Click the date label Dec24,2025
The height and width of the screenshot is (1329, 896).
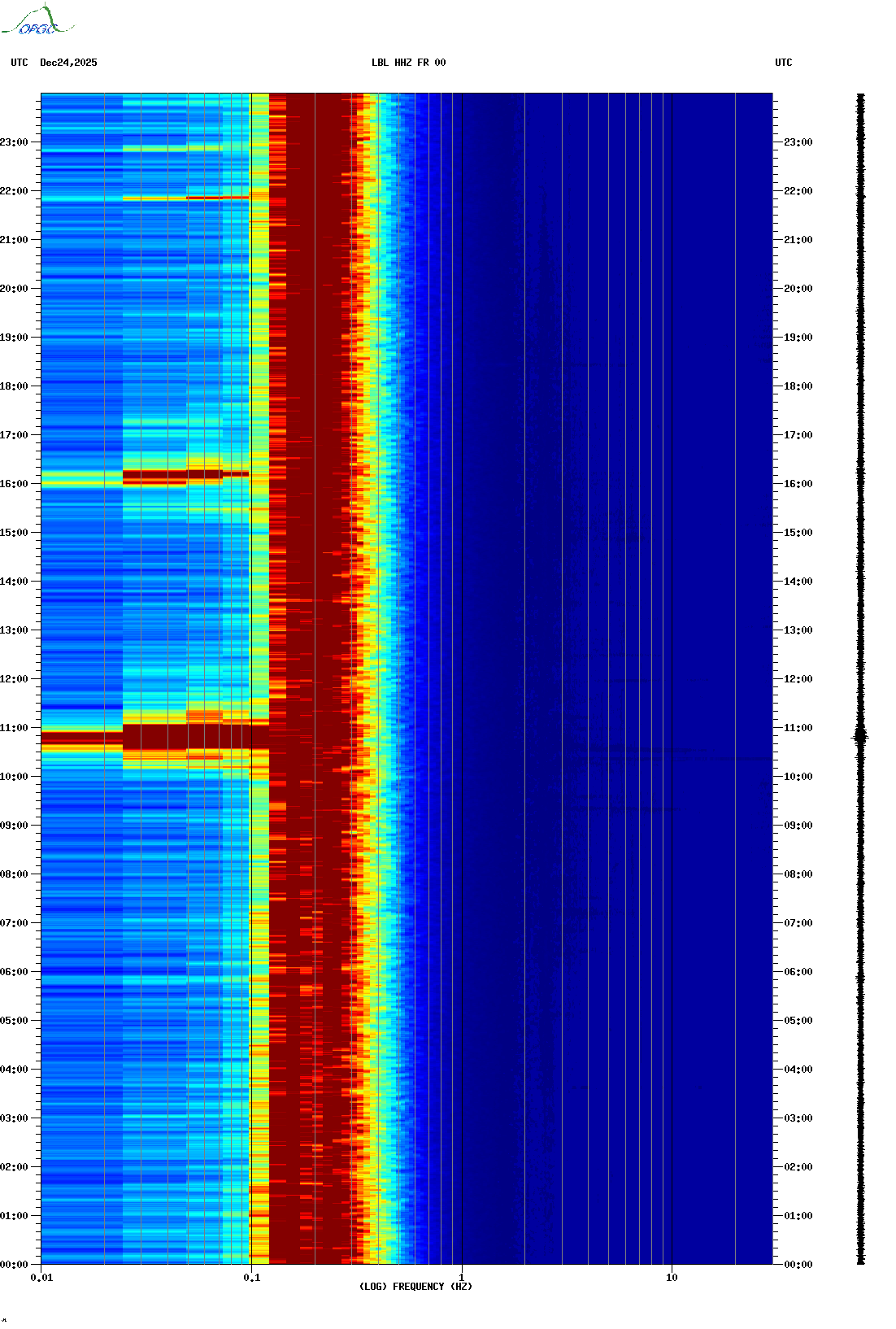point(68,63)
